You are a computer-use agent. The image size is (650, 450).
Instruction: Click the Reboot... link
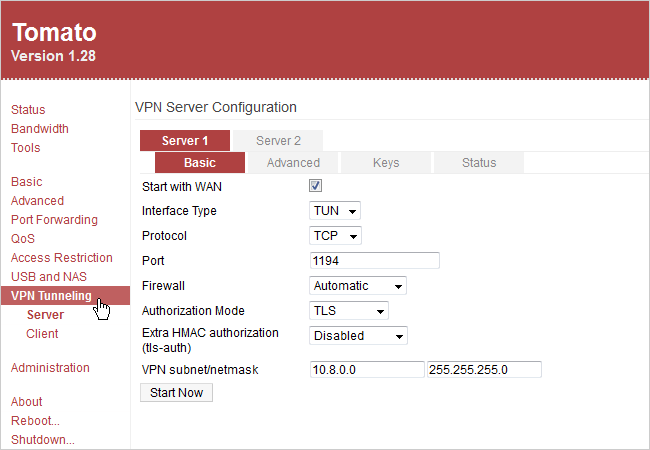coord(35,421)
